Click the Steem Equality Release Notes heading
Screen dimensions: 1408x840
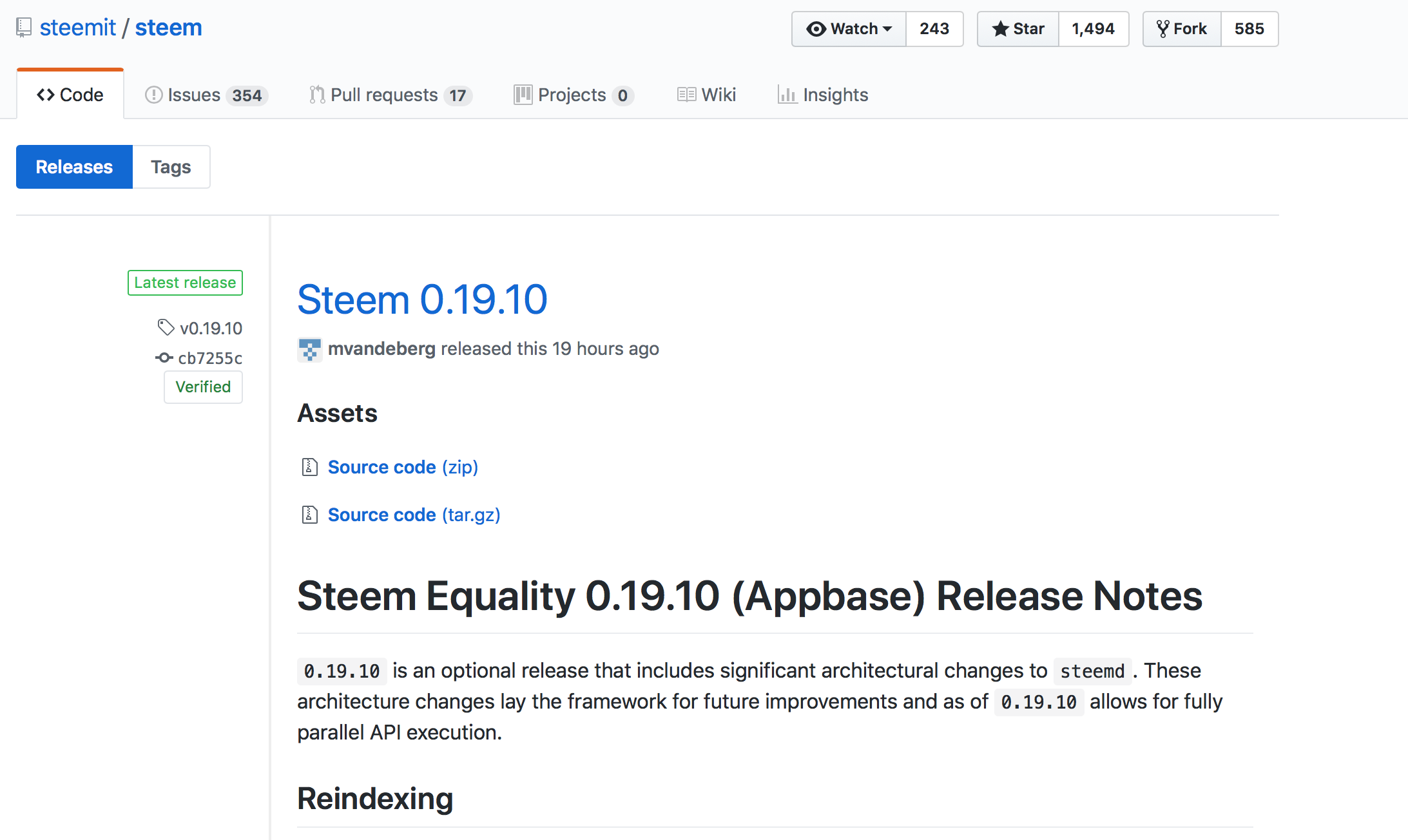coord(749,595)
